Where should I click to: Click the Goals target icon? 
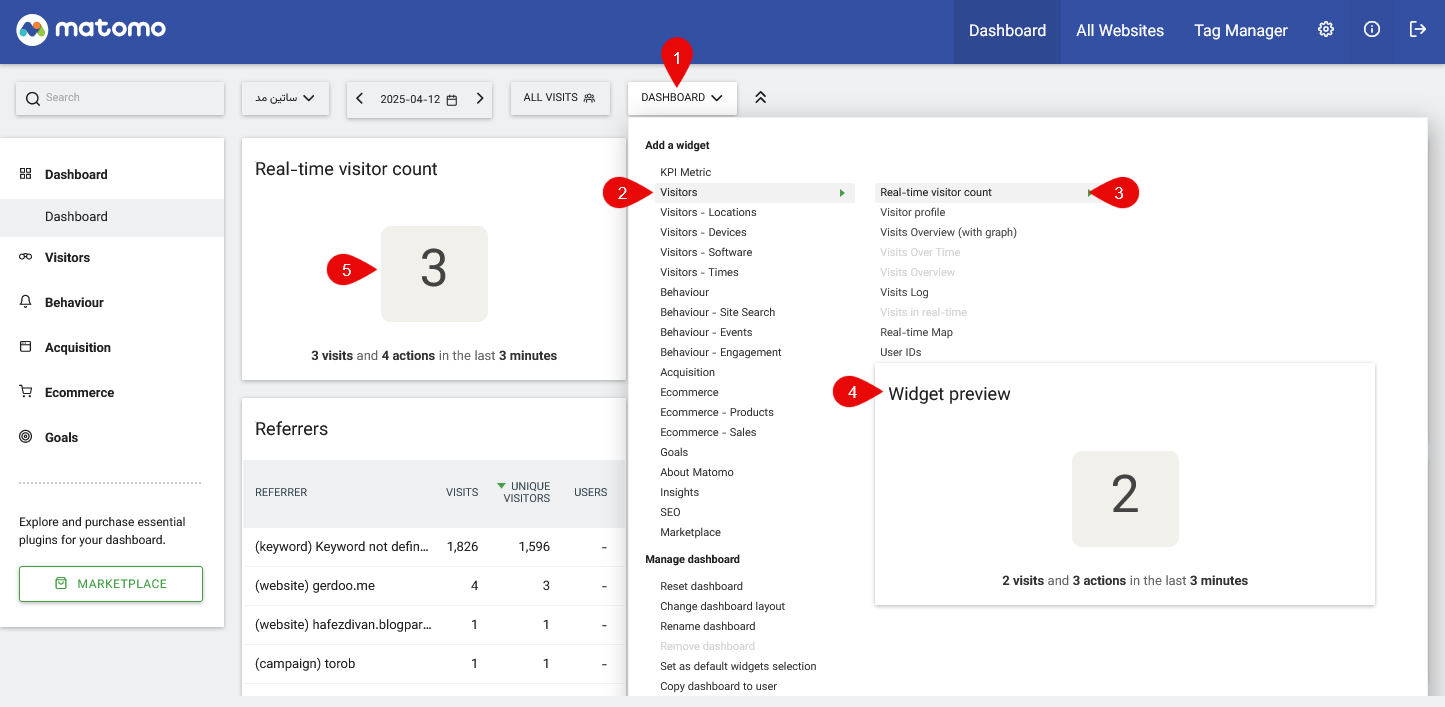tap(26, 437)
